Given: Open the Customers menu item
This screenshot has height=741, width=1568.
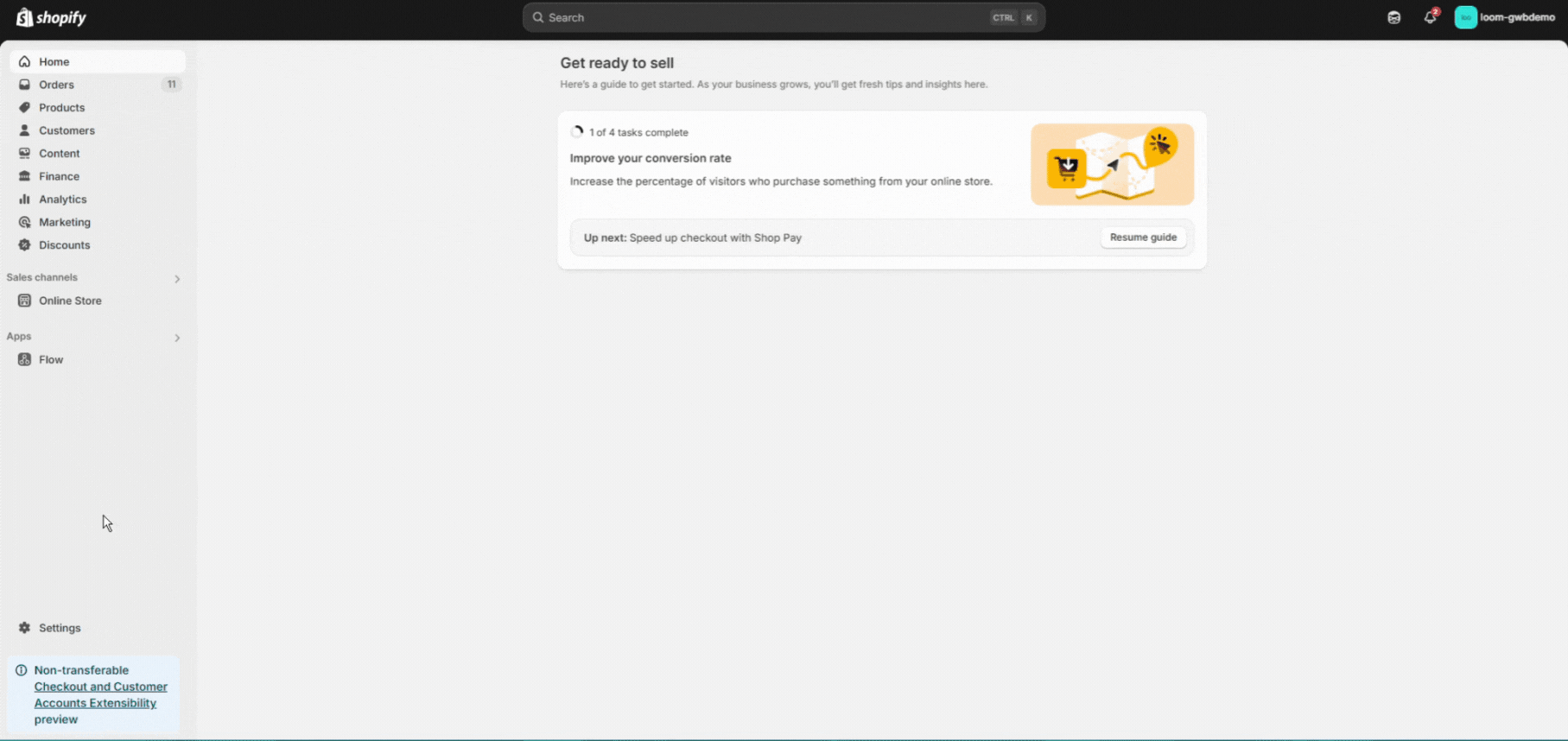Looking at the screenshot, I should point(98,130).
